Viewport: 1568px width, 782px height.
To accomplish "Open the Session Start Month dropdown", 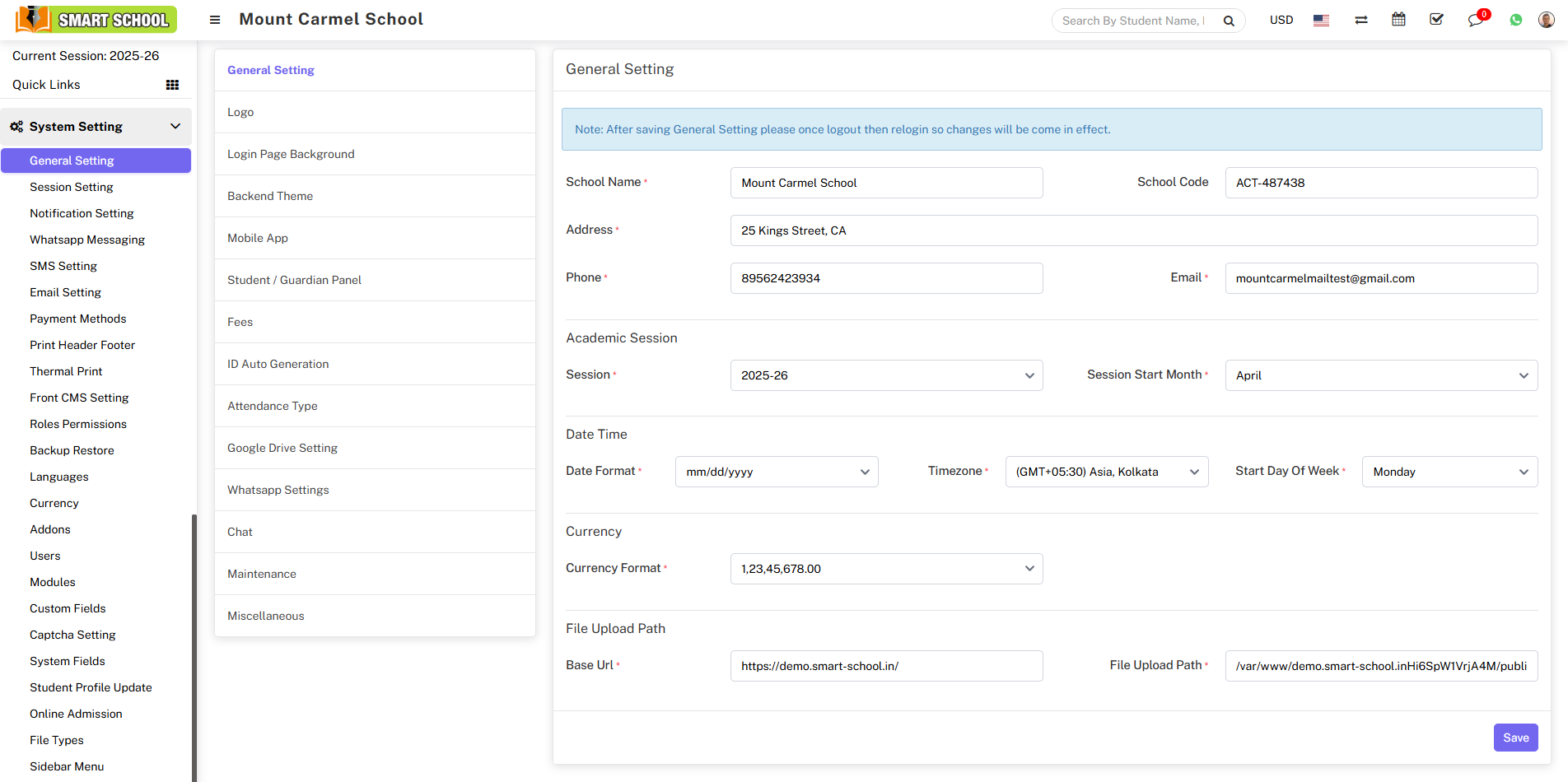I will click(1380, 375).
